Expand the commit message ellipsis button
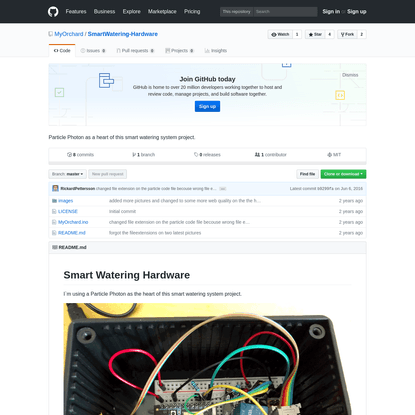Image resolution: width=415 pixels, height=415 pixels. tap(223, 189)
